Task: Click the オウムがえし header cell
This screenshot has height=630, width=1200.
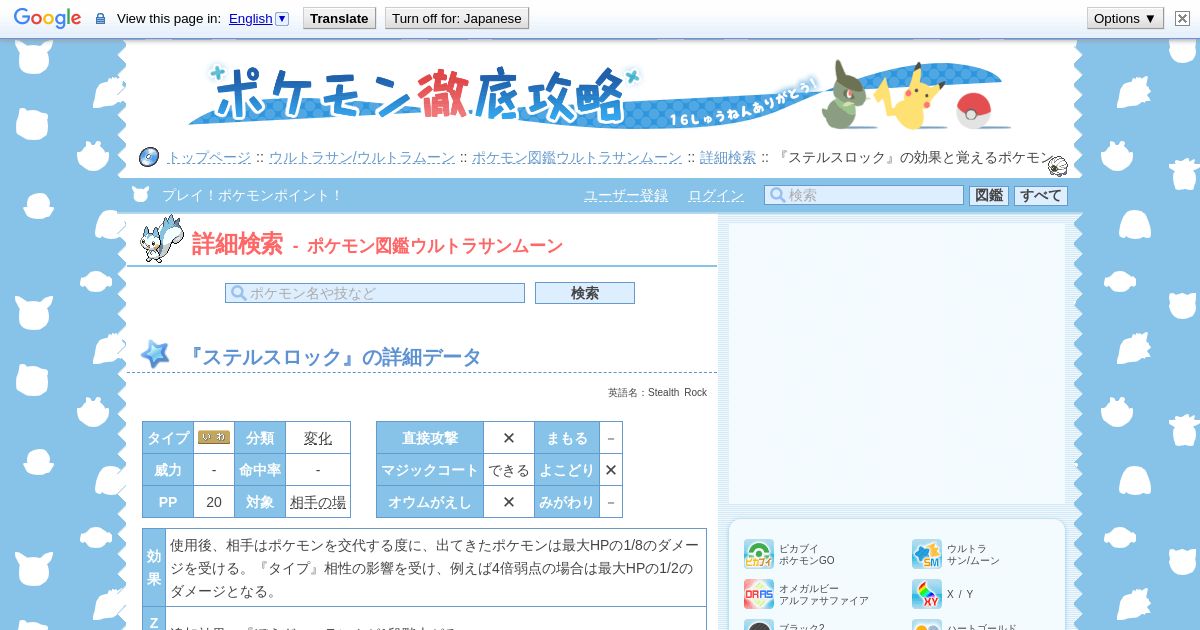Action: 430,502
